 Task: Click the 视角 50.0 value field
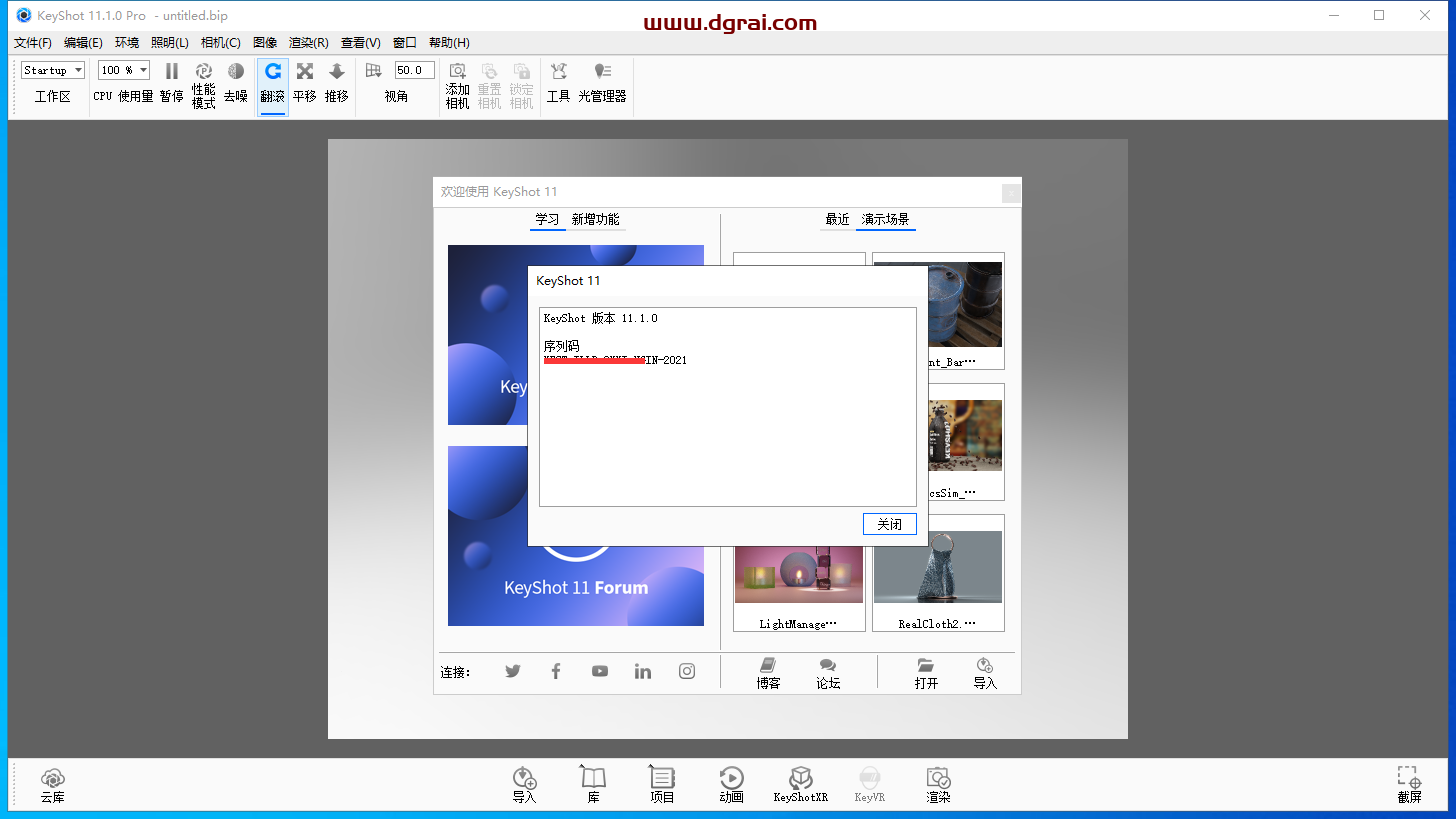click(413, 69)
